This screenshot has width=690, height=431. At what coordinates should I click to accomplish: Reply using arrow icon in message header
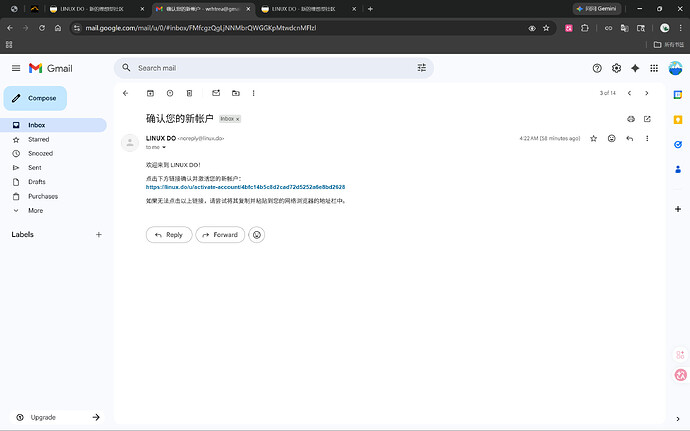(x=630, y=139)
